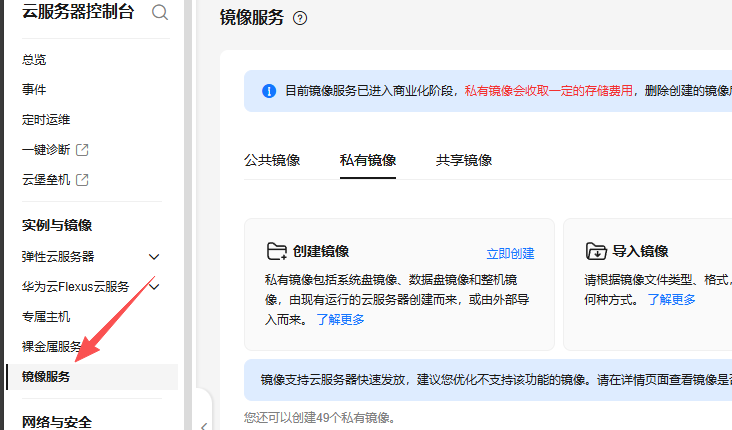Collapse the sidebar using the left arrow handle
This screenshot has width=732, height=430.
click(204, 426)
